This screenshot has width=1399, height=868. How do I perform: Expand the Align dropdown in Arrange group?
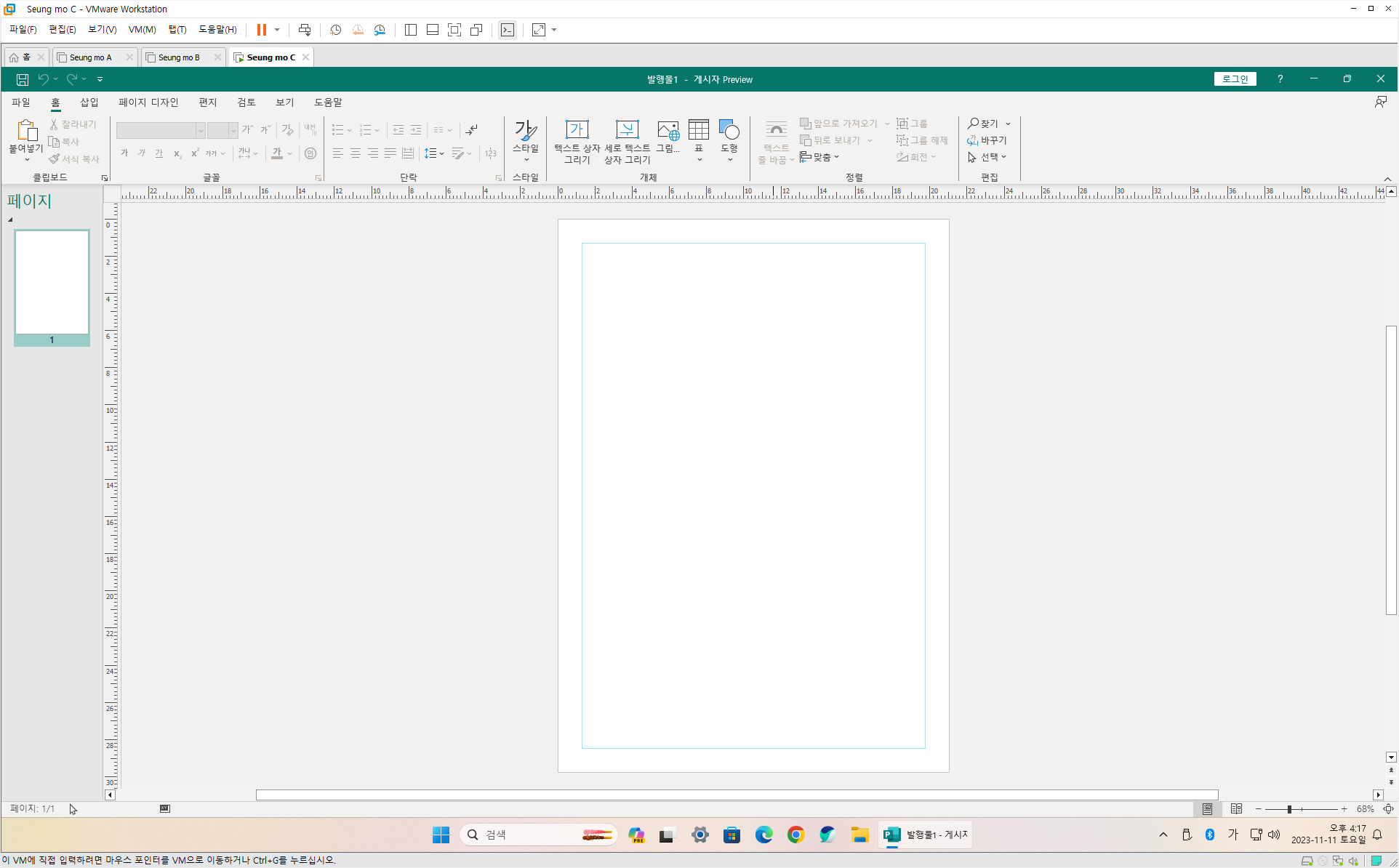(x=820, y=157)
